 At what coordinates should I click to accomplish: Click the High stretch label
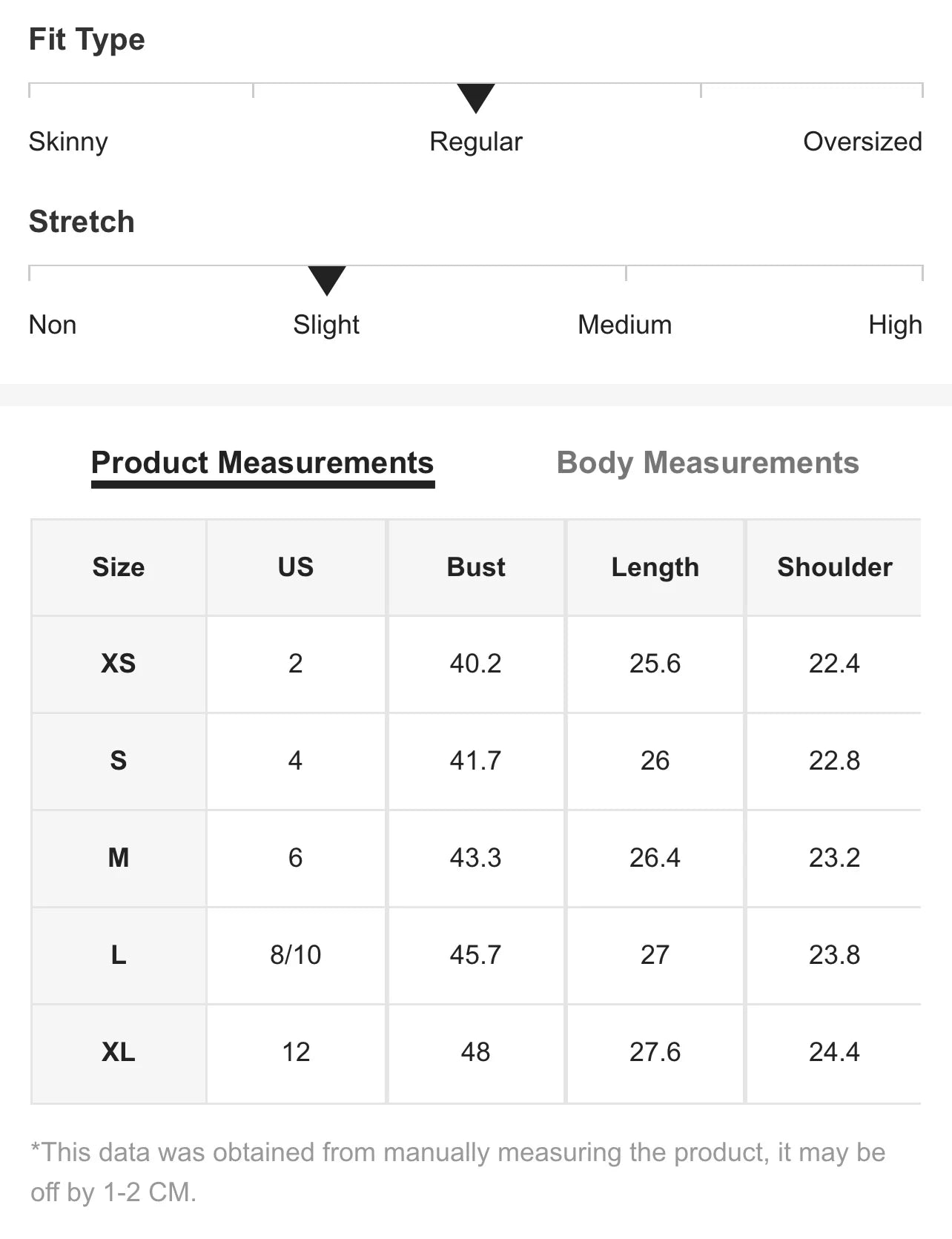pyautogui.click(x=895, y=325)
